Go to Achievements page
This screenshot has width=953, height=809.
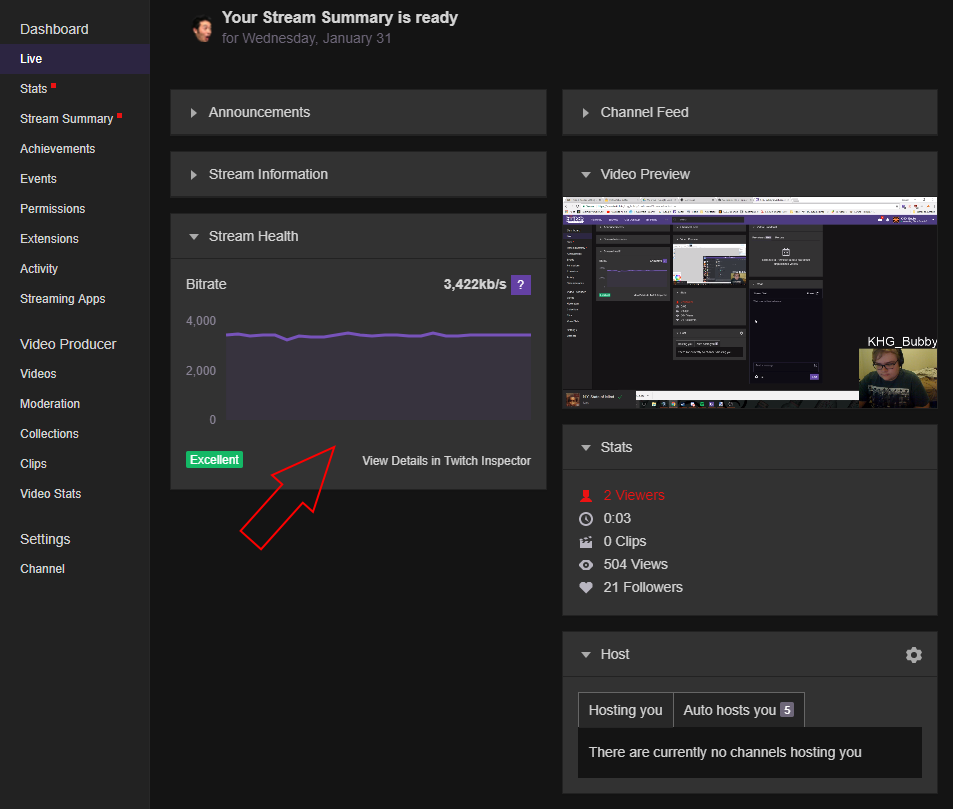(58, 149)
